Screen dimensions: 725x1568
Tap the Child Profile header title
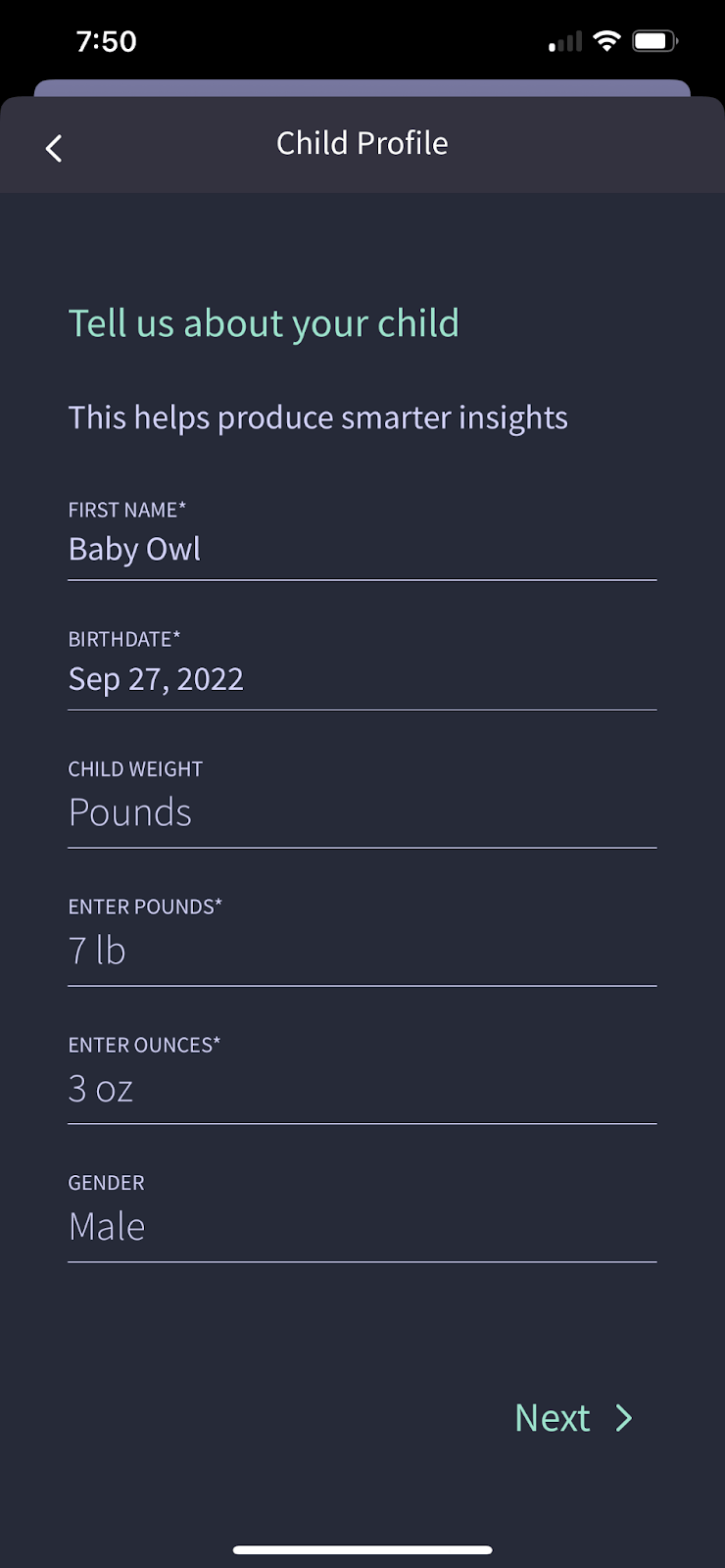[362, 143]
